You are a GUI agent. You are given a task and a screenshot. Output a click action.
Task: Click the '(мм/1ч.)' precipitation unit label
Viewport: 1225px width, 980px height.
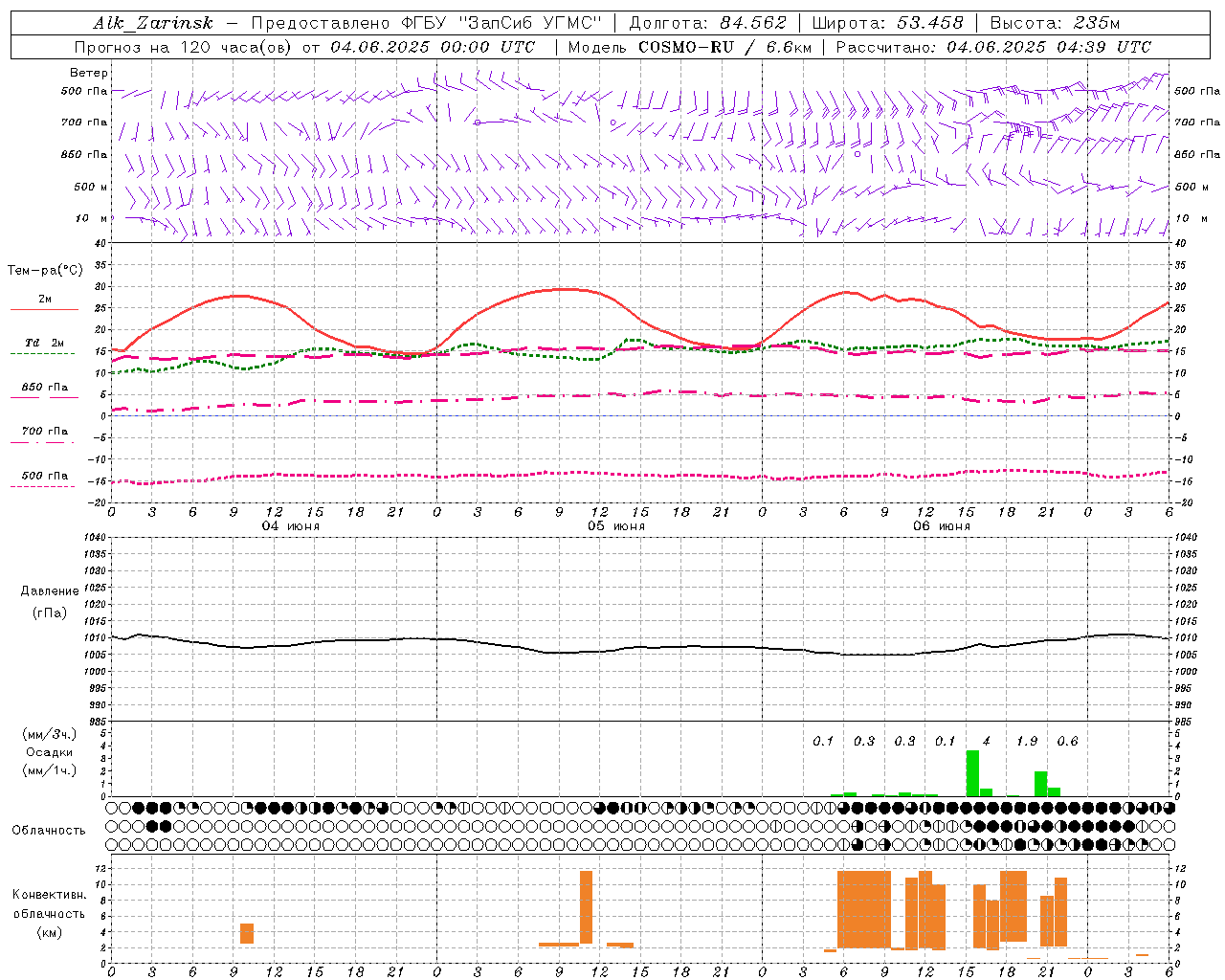click(x=50, y=770)
